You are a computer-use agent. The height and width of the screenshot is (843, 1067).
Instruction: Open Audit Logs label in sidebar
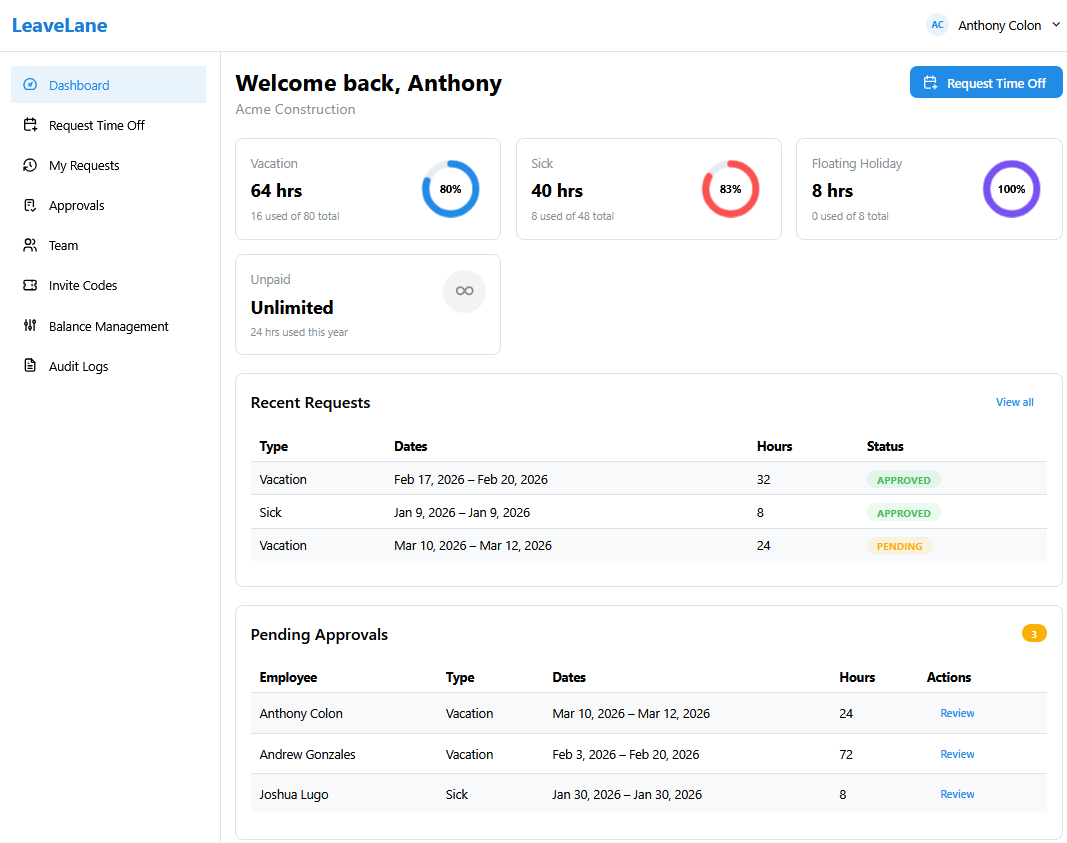point(78,366)
